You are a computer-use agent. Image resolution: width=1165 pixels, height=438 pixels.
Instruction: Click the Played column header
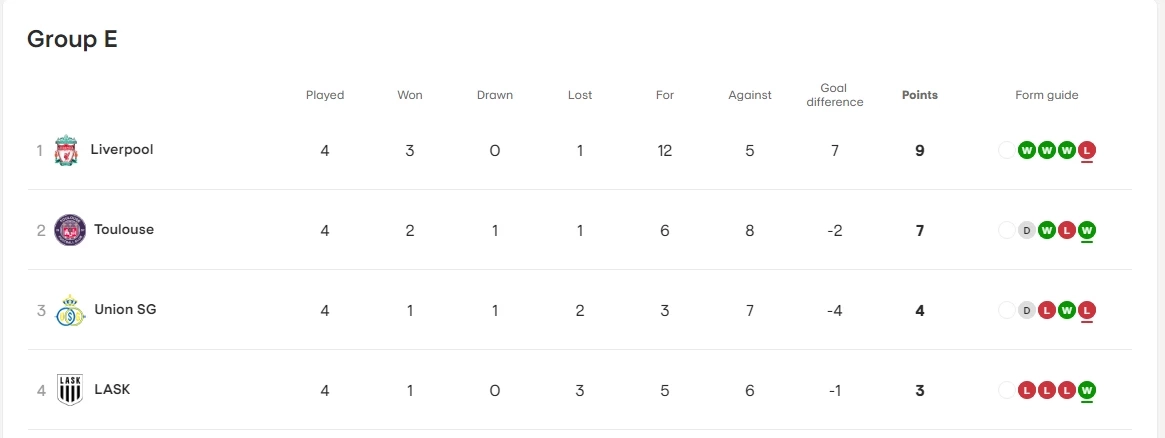pos(325,95)
